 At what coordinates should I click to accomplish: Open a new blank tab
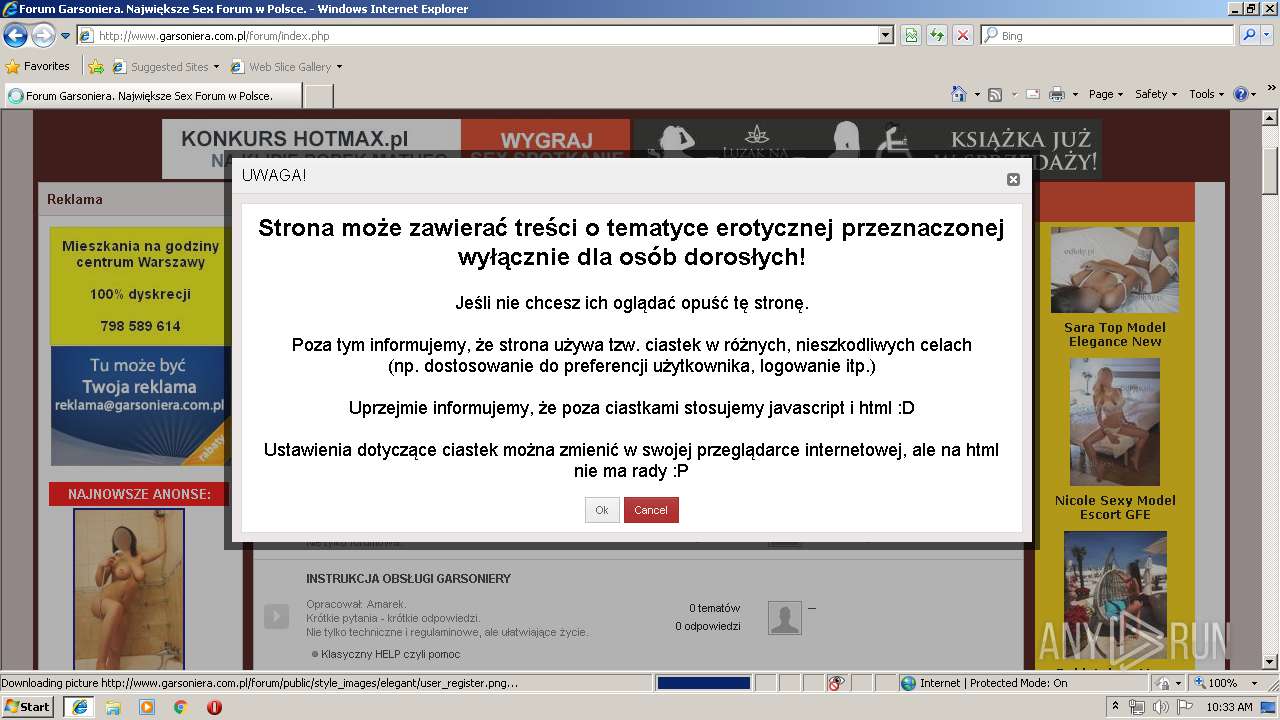(318, 96)
